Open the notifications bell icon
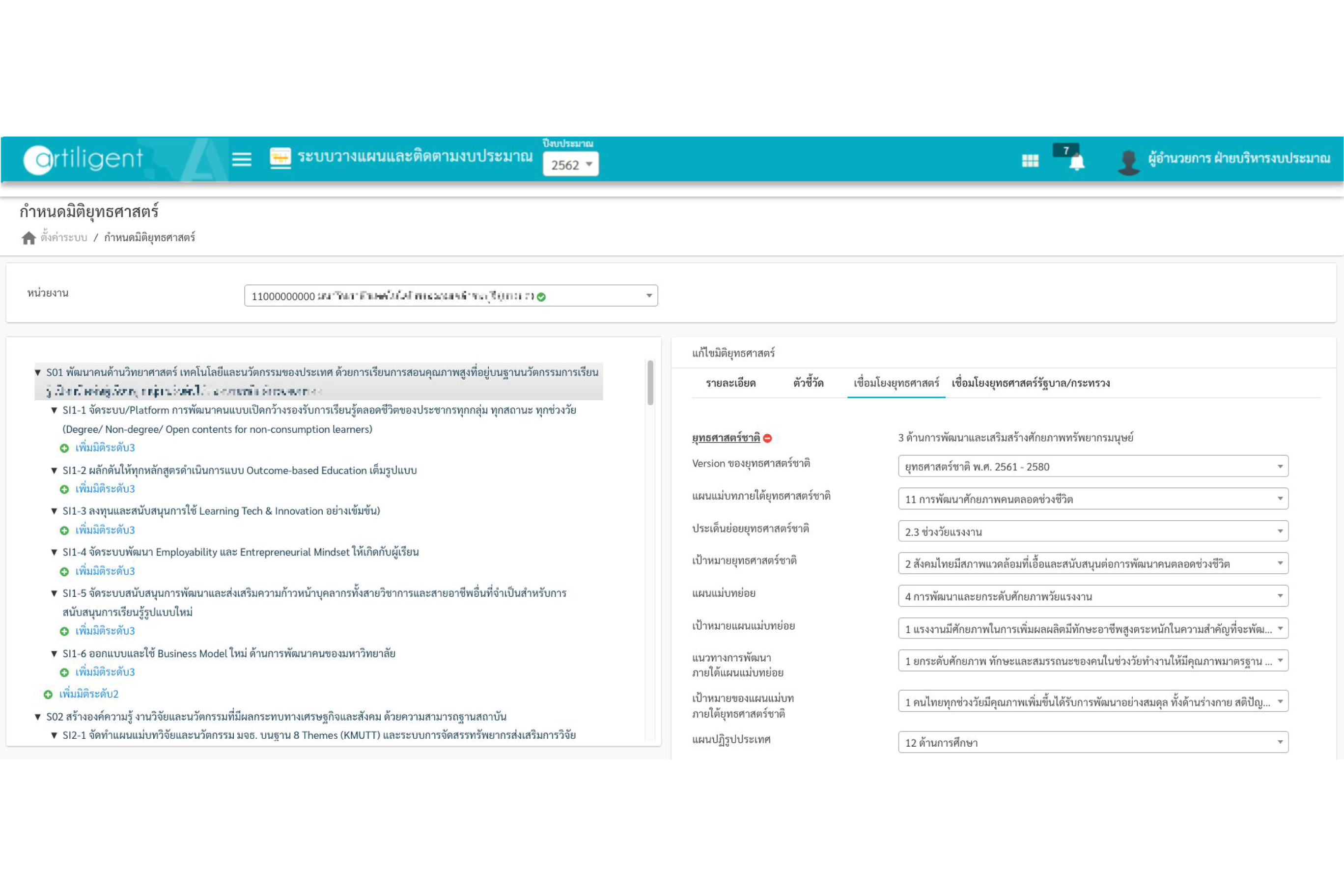Viewport: 1344px width, 896px height. click(x=1077, y=162)
